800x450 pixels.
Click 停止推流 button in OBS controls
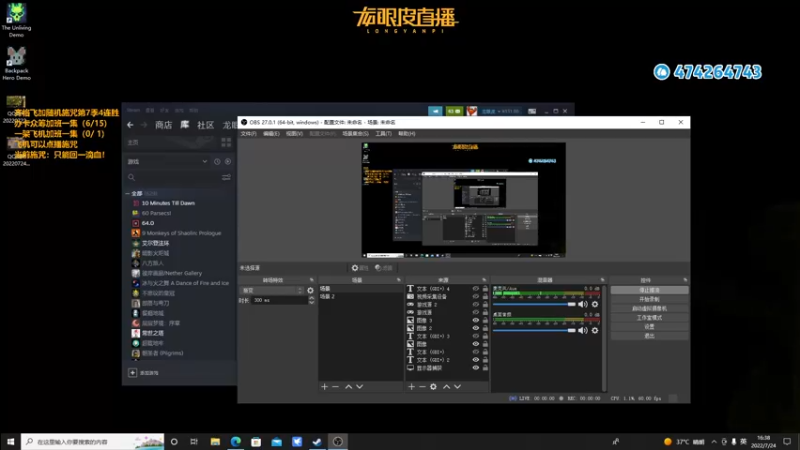(649, 290)
